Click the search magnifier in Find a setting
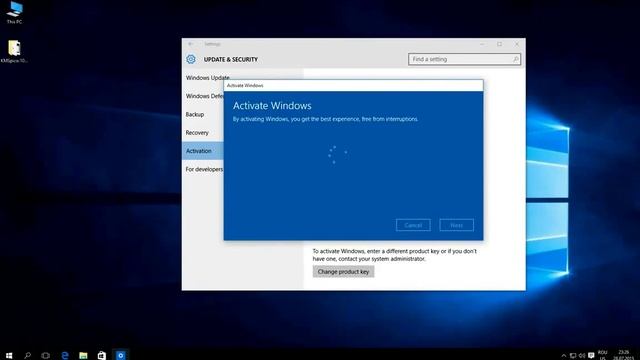This screenshot has height=360, width=640. point(516,59)
